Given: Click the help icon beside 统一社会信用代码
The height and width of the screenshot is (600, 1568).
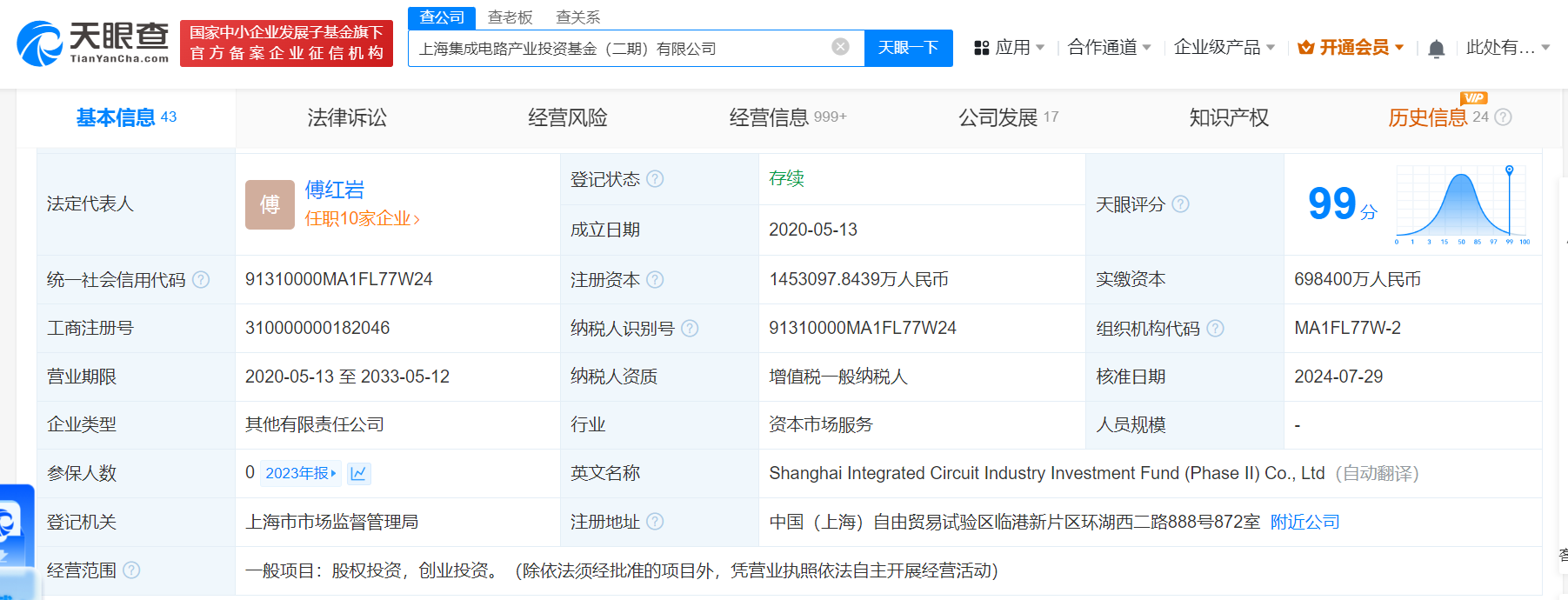Looking at the screenshot, I should pyautogui.click(x=201, y=280).
